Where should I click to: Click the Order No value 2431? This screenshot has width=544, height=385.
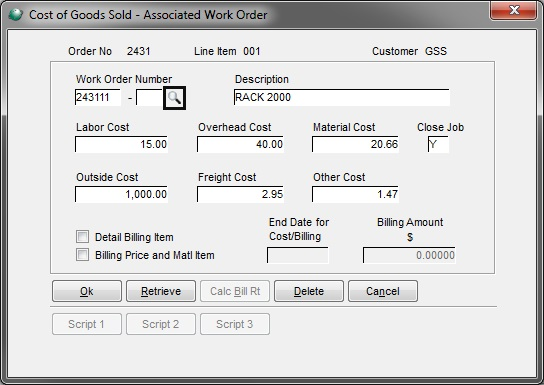pyautogui.click(x=138, y=51)
